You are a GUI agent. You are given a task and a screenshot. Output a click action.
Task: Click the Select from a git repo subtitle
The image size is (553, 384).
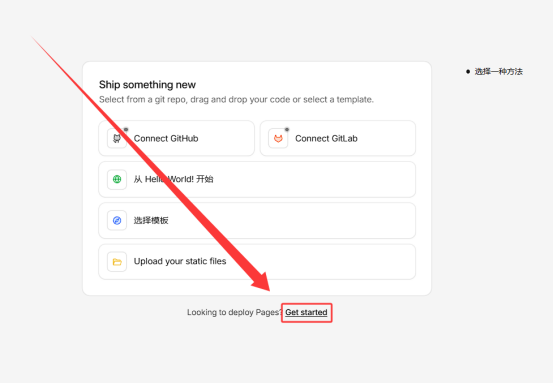236,100
